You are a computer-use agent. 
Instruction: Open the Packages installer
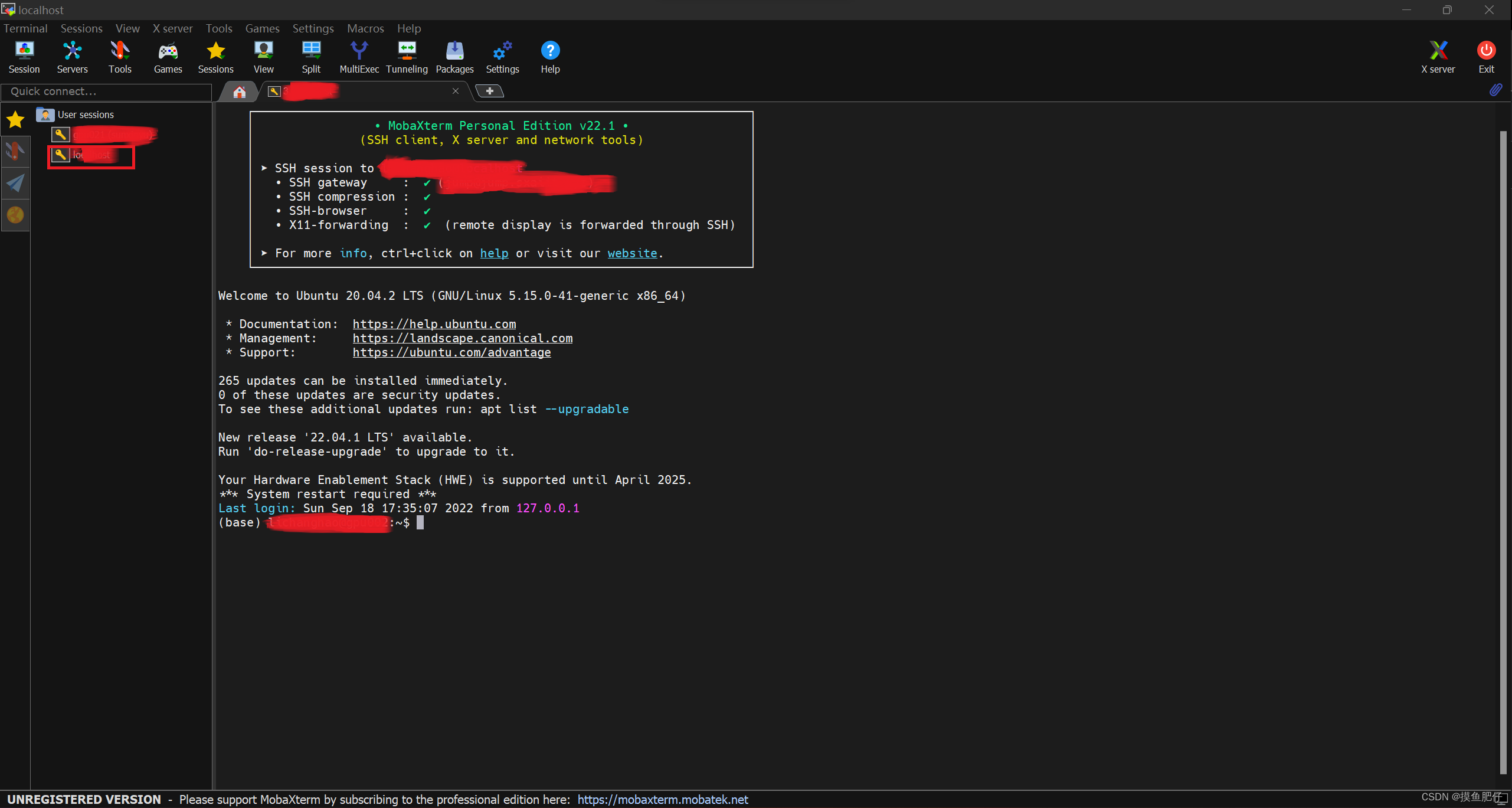[x=454, y=56]
